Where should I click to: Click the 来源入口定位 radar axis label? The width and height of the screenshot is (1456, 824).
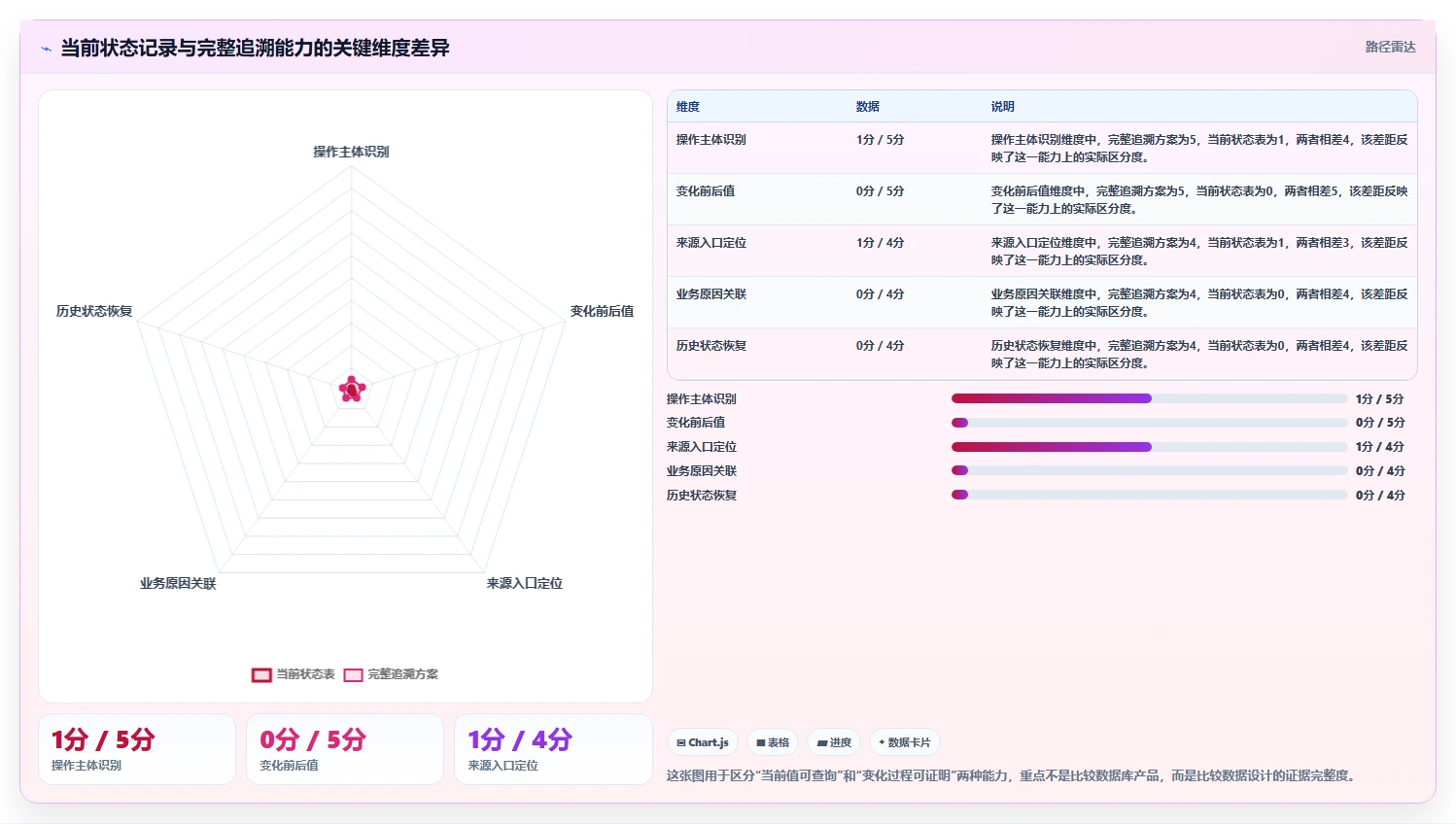tap(525, 583)
